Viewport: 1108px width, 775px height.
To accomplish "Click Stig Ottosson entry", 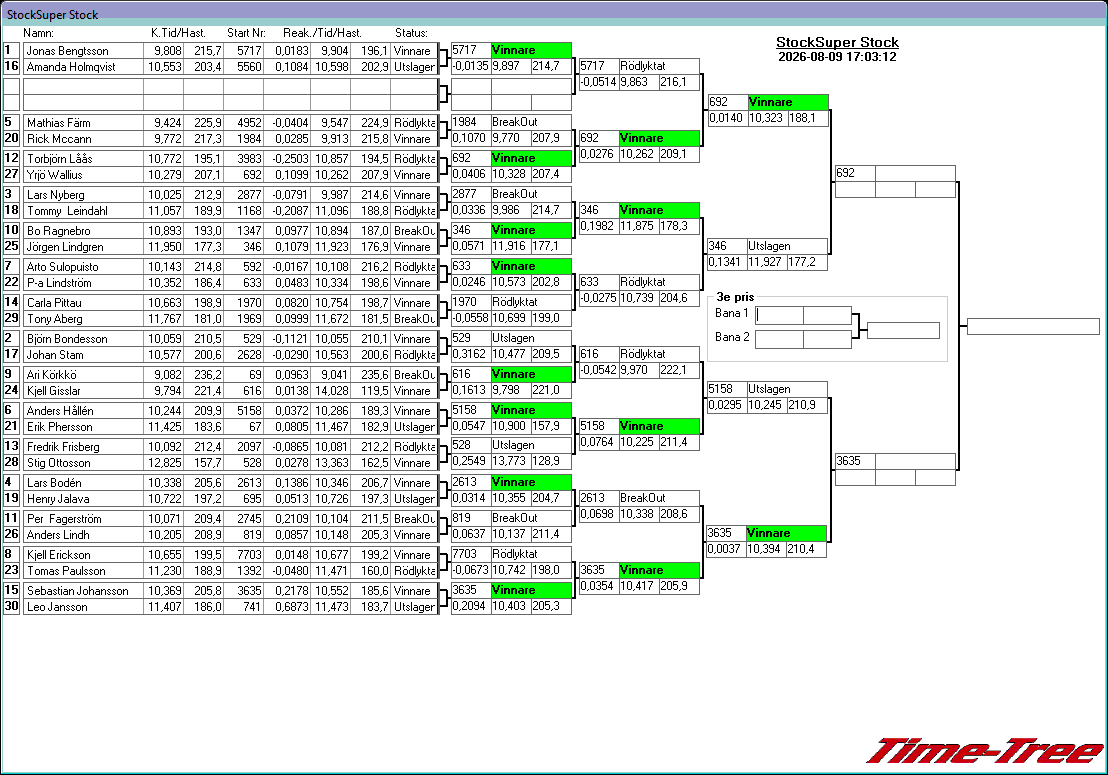I will click(83, 463).
